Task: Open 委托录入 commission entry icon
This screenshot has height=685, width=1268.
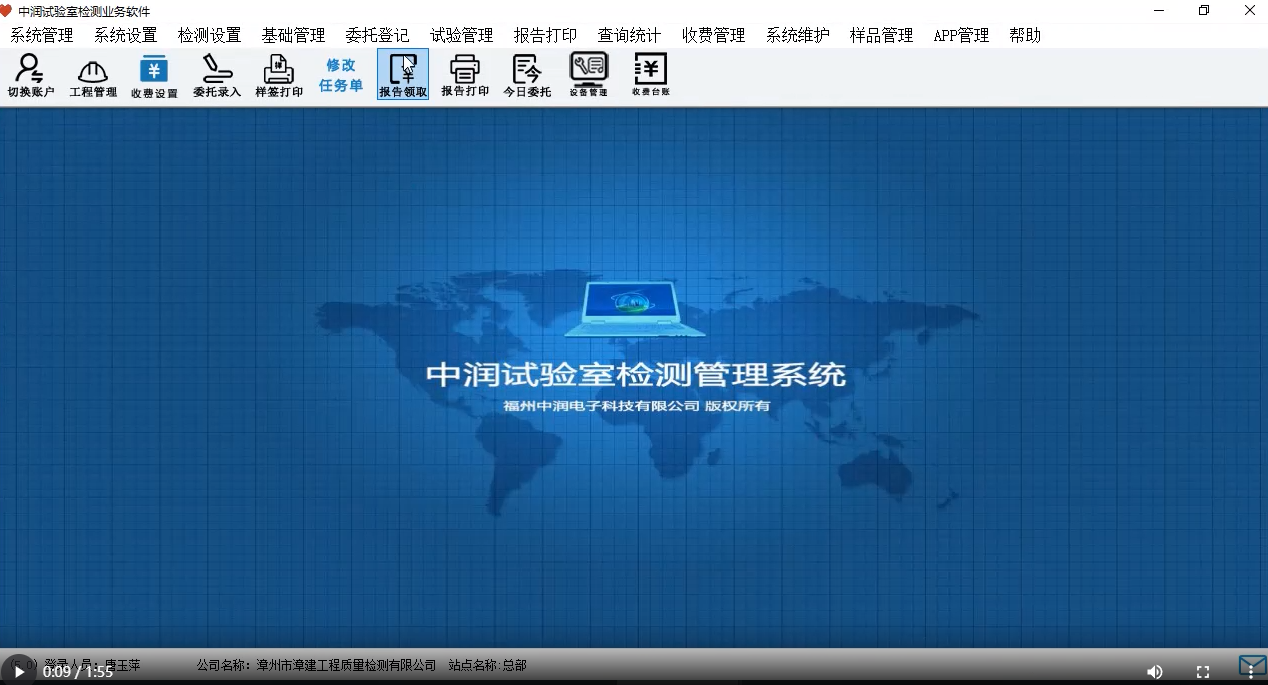Action: pyautogui.click(x=217, y=76)
